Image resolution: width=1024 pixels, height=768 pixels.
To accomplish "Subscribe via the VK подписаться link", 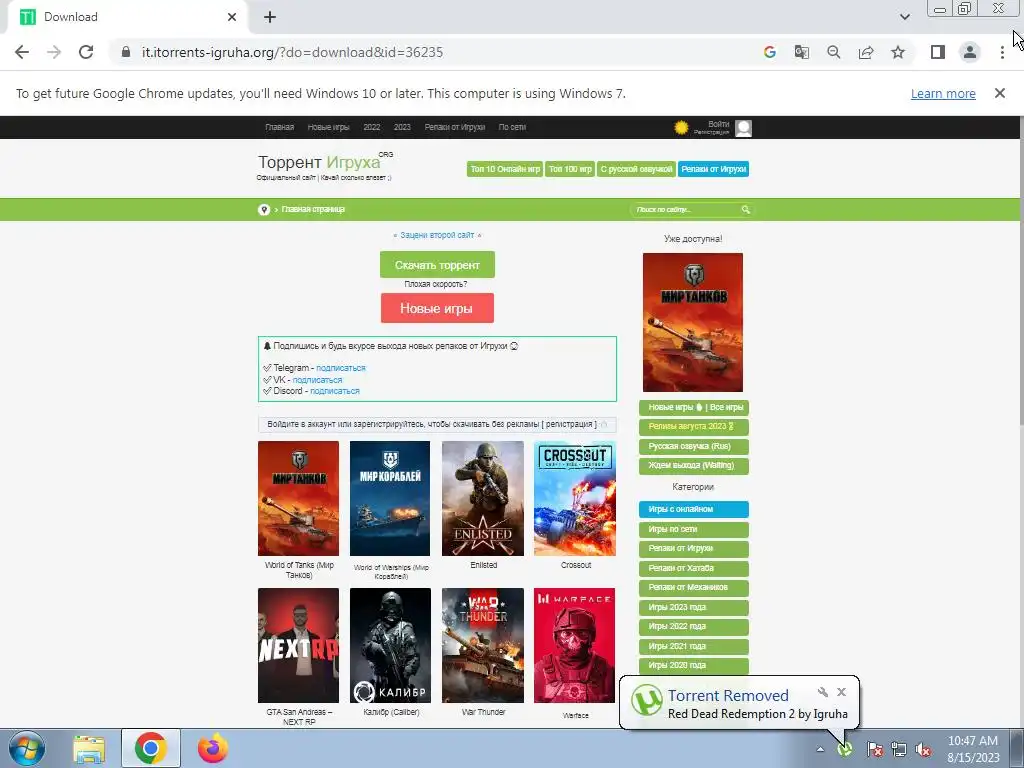I will click(x=317, y=380).
